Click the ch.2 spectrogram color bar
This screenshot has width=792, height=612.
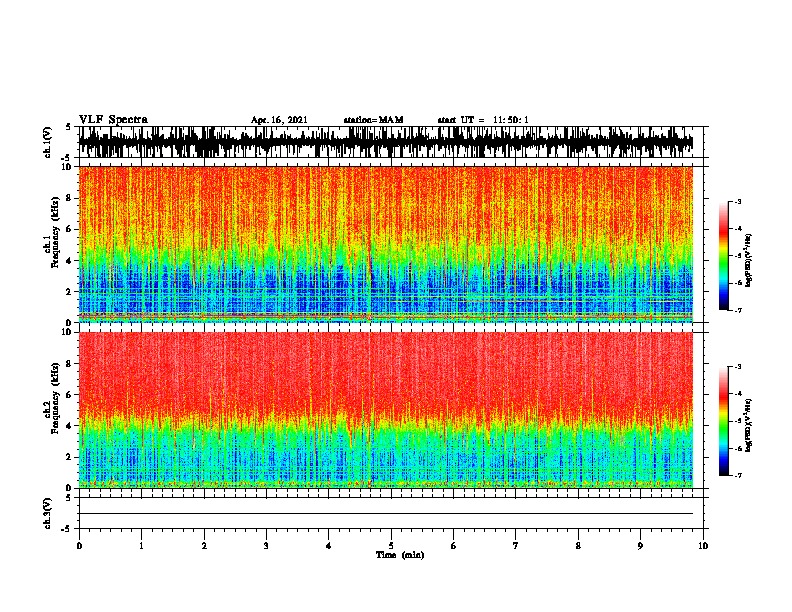(724, 421)
